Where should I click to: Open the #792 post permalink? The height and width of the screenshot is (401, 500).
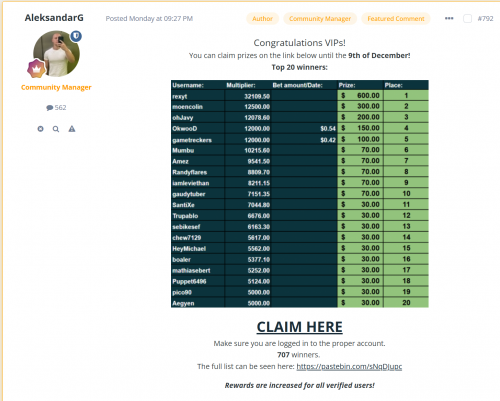pyautogui.click(x=485, y=19)
